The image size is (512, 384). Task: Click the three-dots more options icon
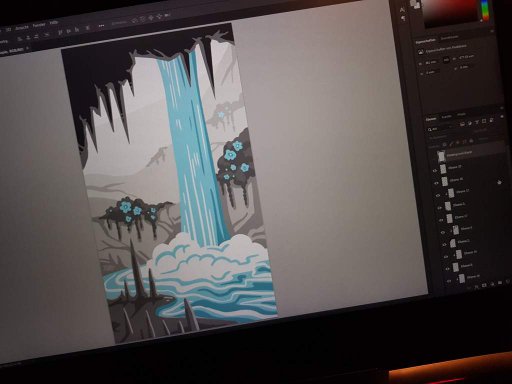(101, 26)
